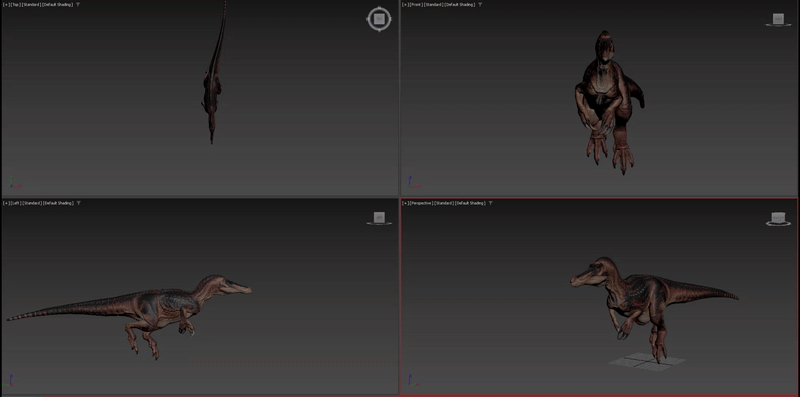Screen dimensions: 800x397
Task: Click the ViewCube in the Top viewport
Action: [x=379, y=19]
